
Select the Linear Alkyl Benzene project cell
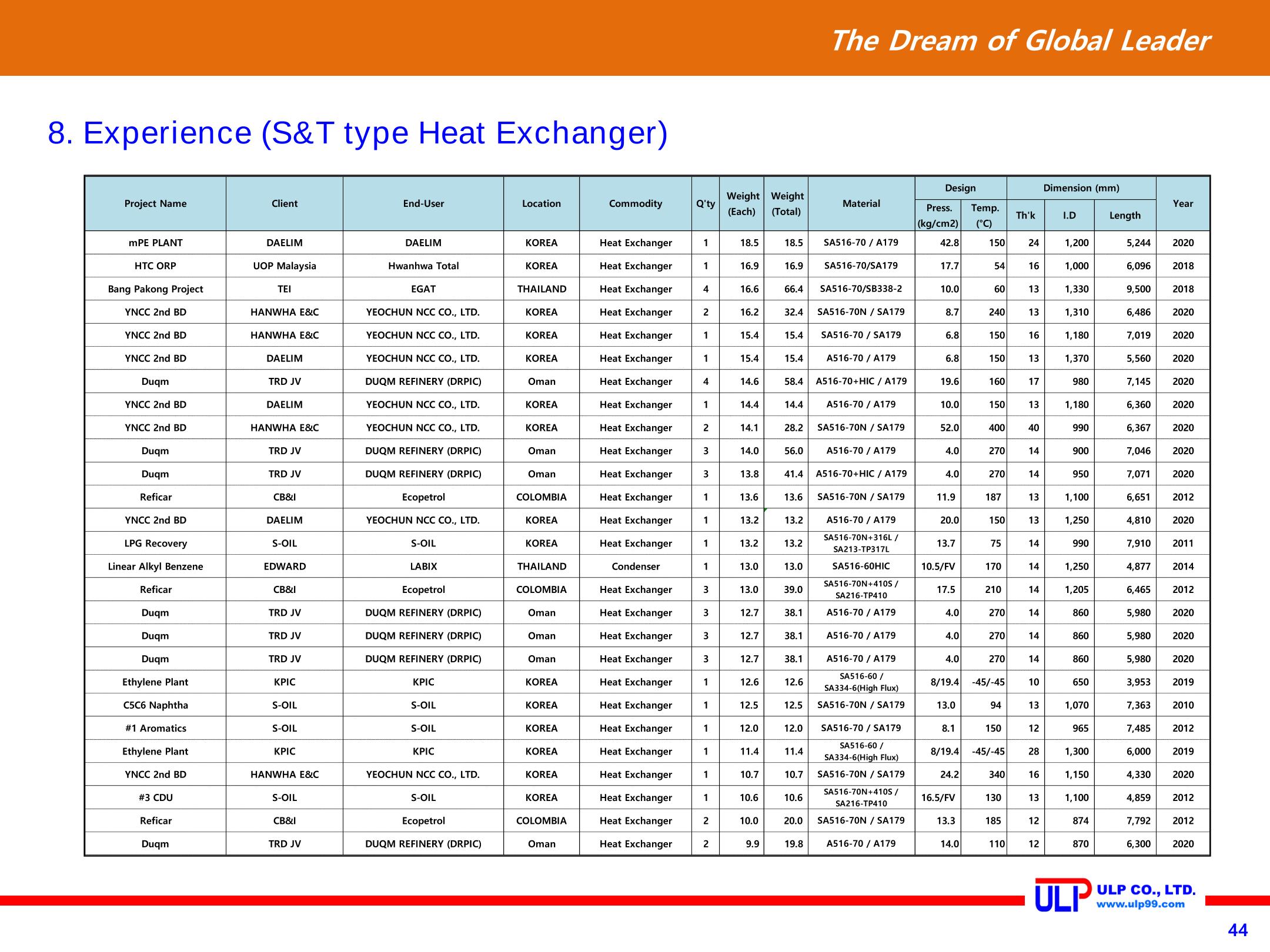click(x=156, y=566)
